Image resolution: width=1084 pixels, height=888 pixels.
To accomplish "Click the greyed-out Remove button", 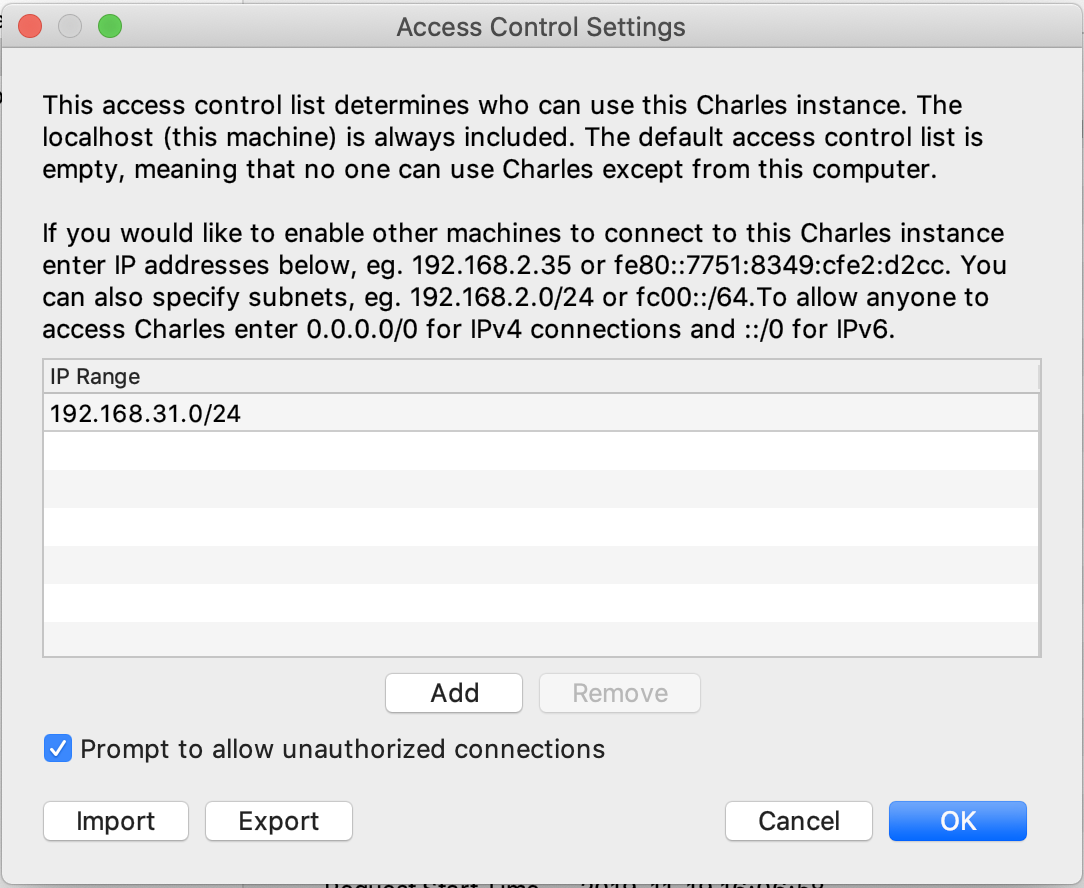I will [x=619, y=693].
